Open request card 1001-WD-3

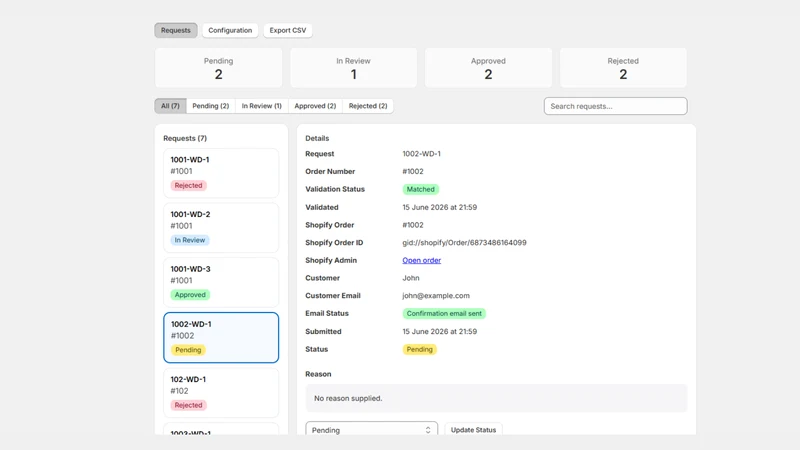click(221, 282)
